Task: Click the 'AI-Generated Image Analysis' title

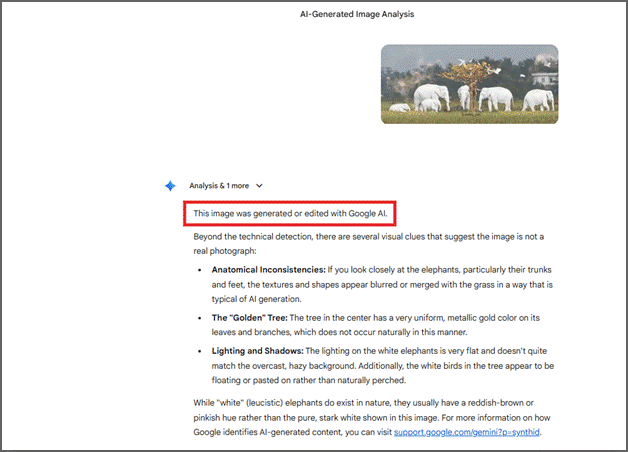Action: (357, 14)
